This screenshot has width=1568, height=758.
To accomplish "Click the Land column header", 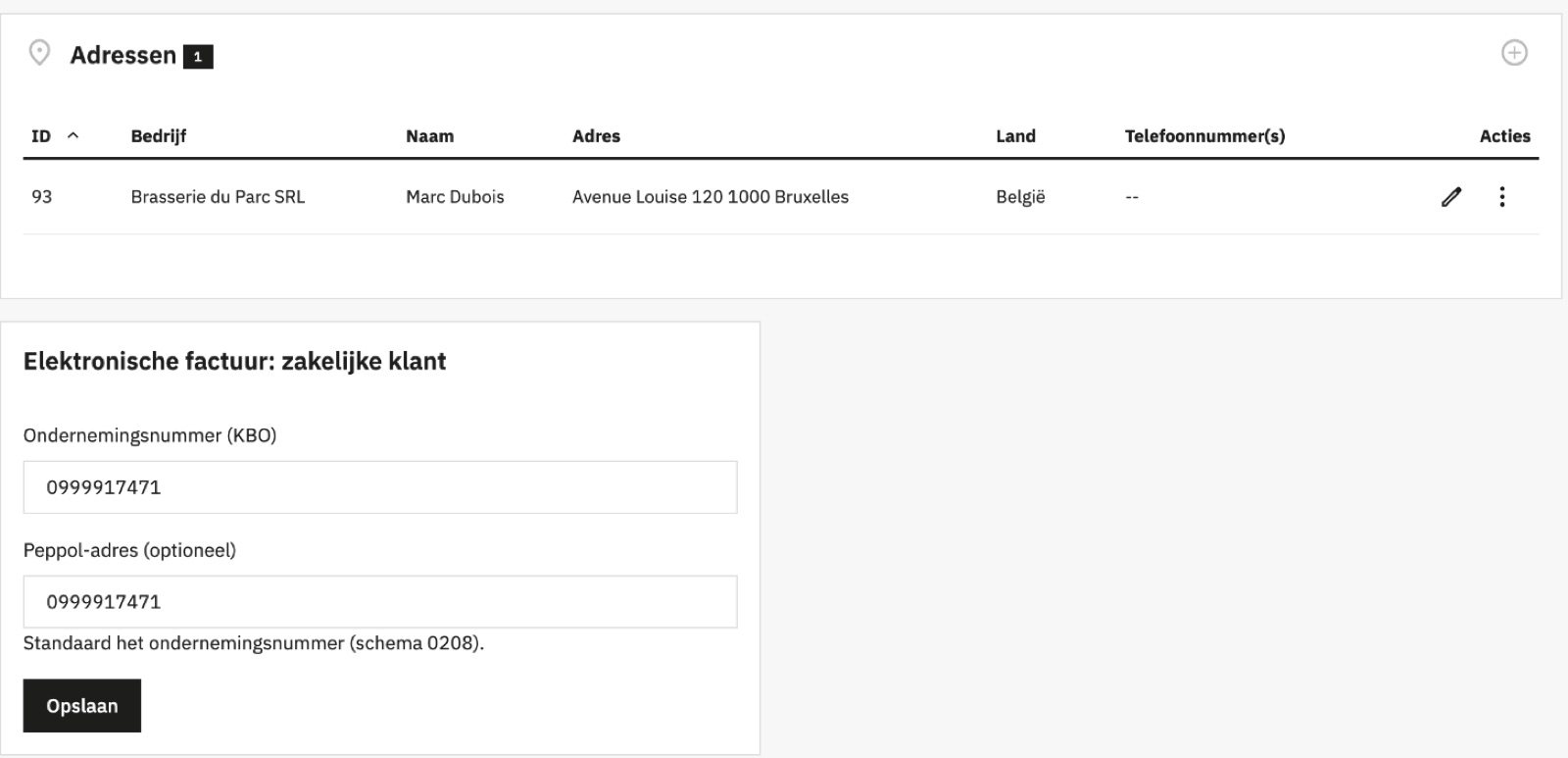I will [x=1016, y=136].
